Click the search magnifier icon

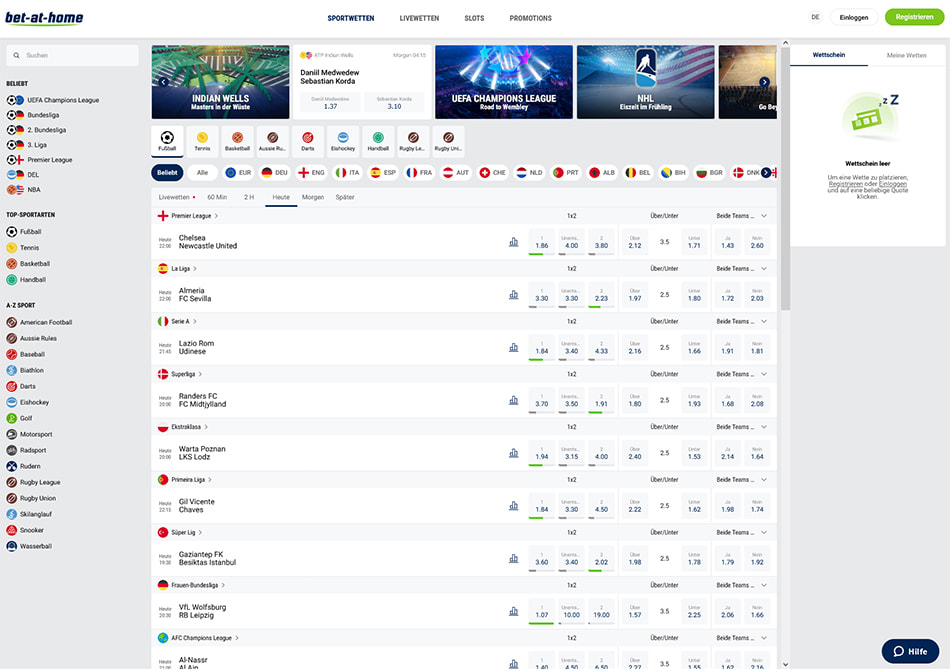pyautogui.click(x=16, y=55)
